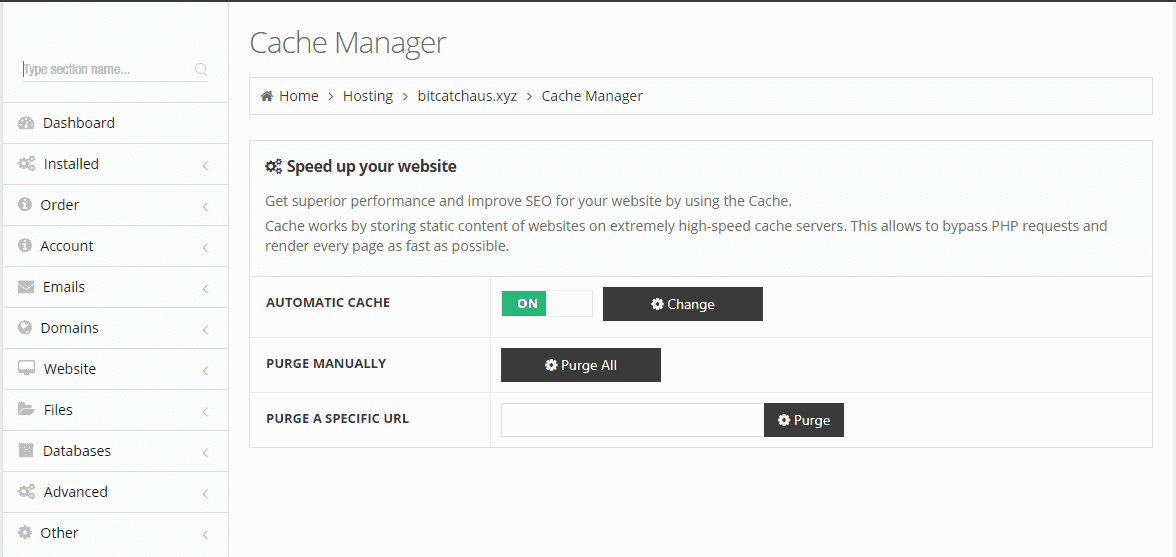The width and height of the screenshot is (1176, 557).
Task: Toggle the Automatic Cache ON switch
Action: 547,304
